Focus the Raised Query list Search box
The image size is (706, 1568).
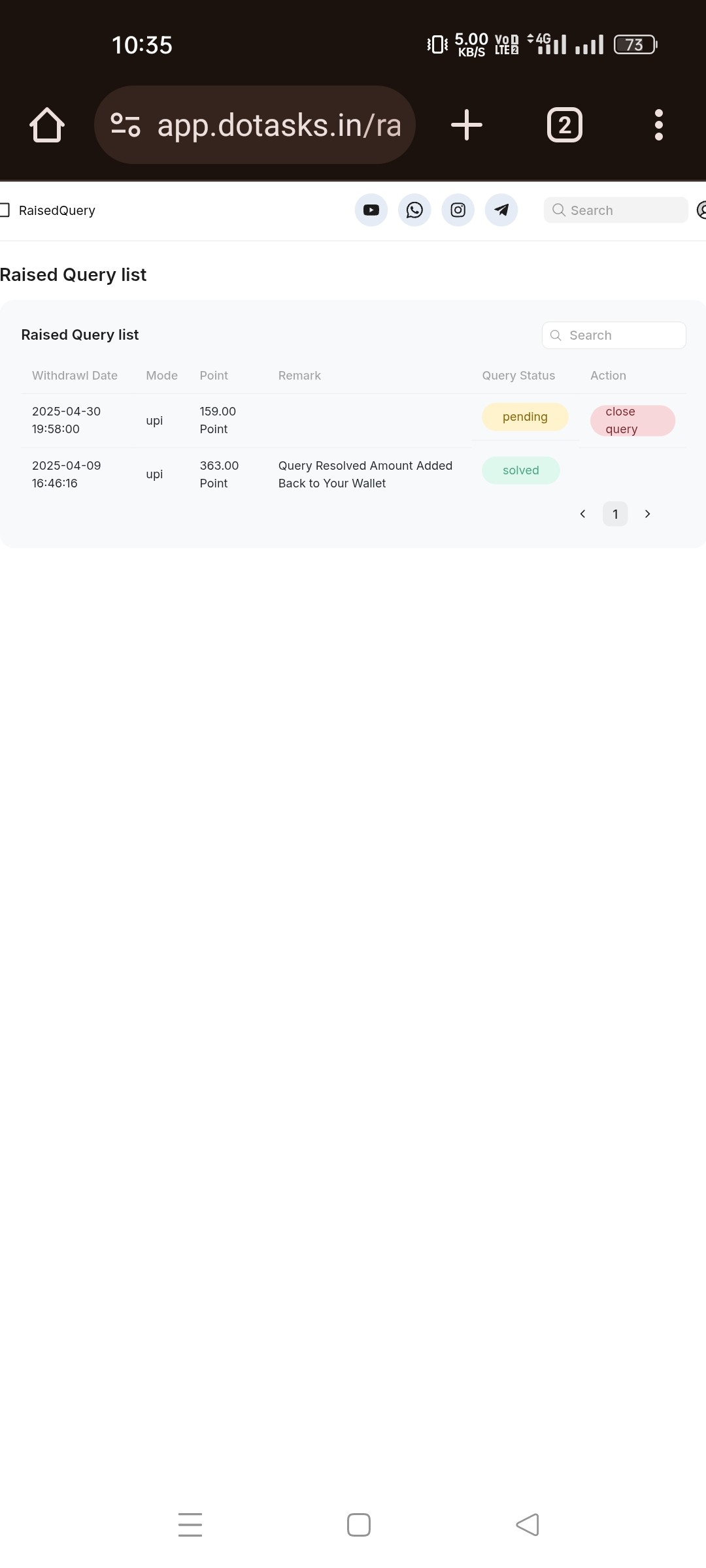614,335
